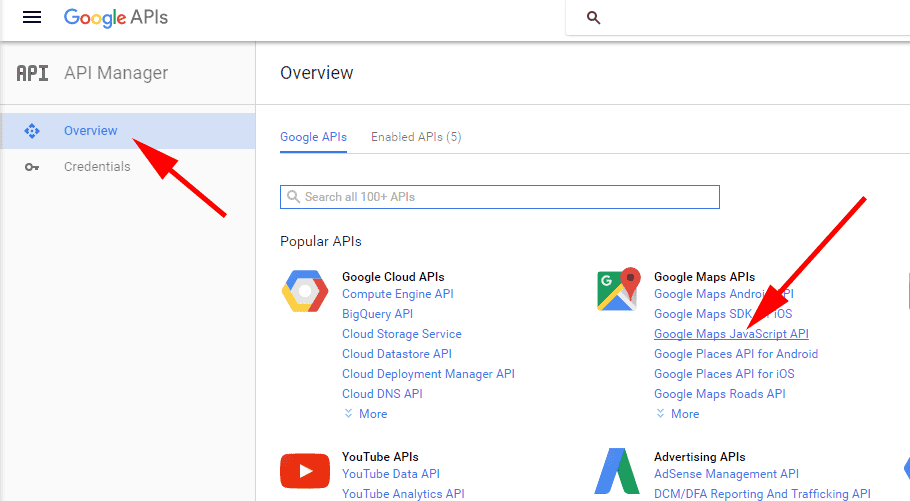
Task: Open Google Maps Roads API link
Action: coord(719,394)
